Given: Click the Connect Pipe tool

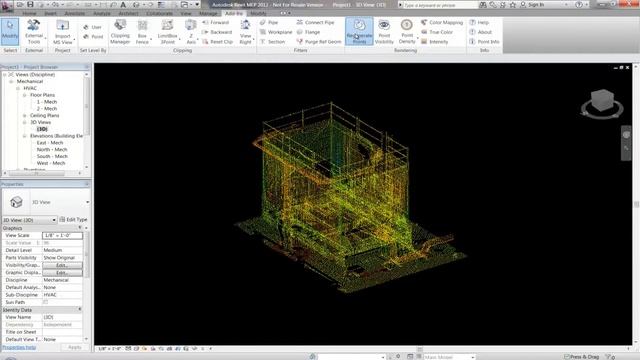Looking at the screenshot, I should 315,22.
